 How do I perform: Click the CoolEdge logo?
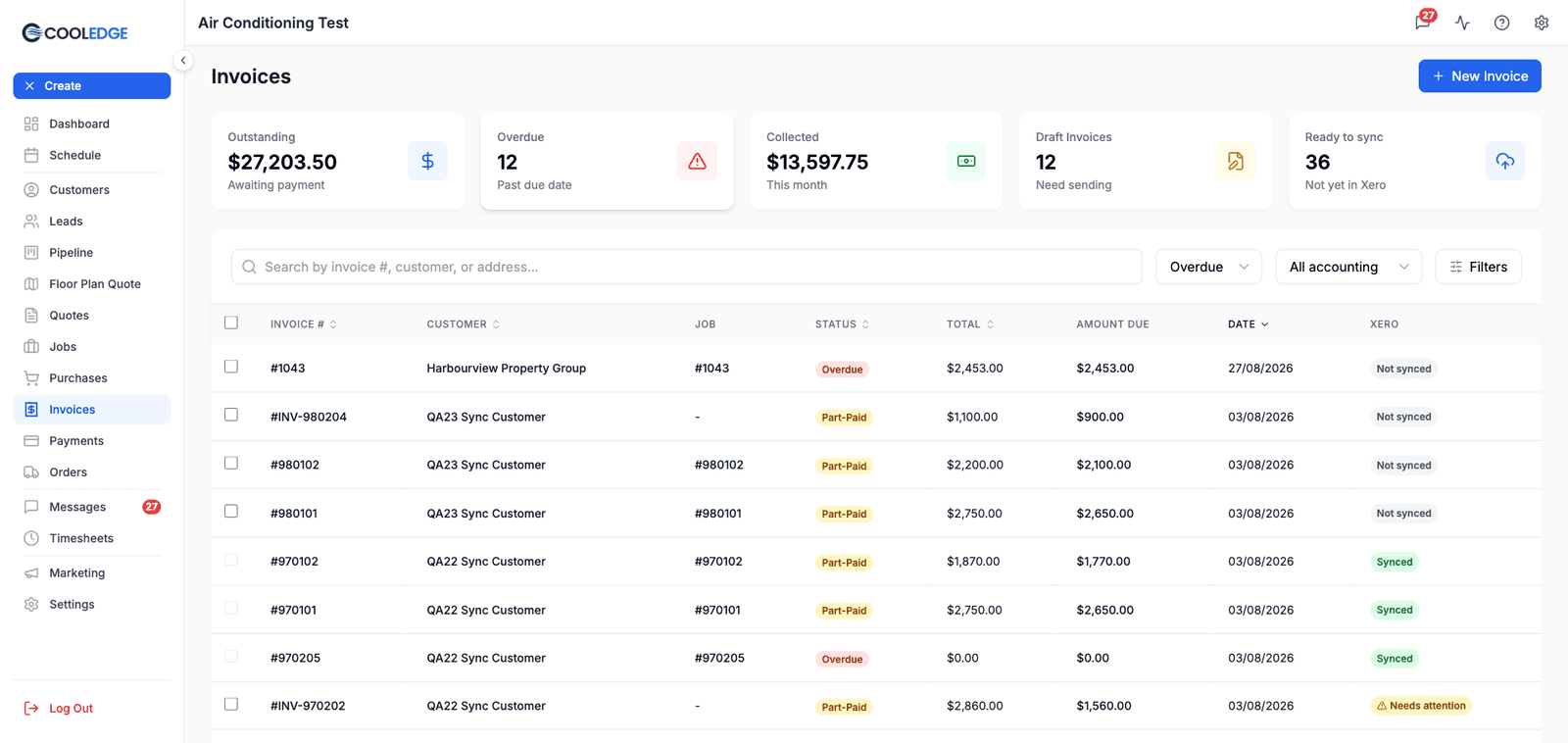75,33
